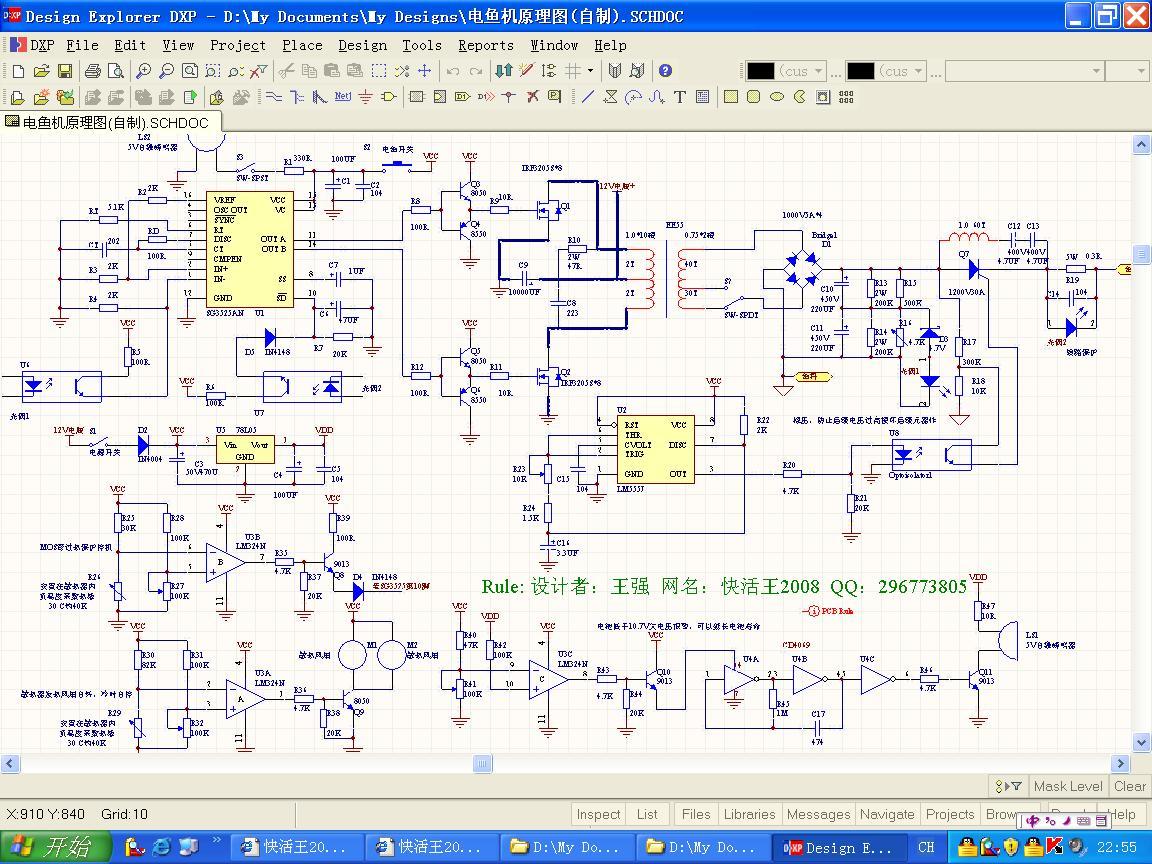Click the Print icon in toolbar
Viewport: 1152px width, 864px height.
coord(93,71)
